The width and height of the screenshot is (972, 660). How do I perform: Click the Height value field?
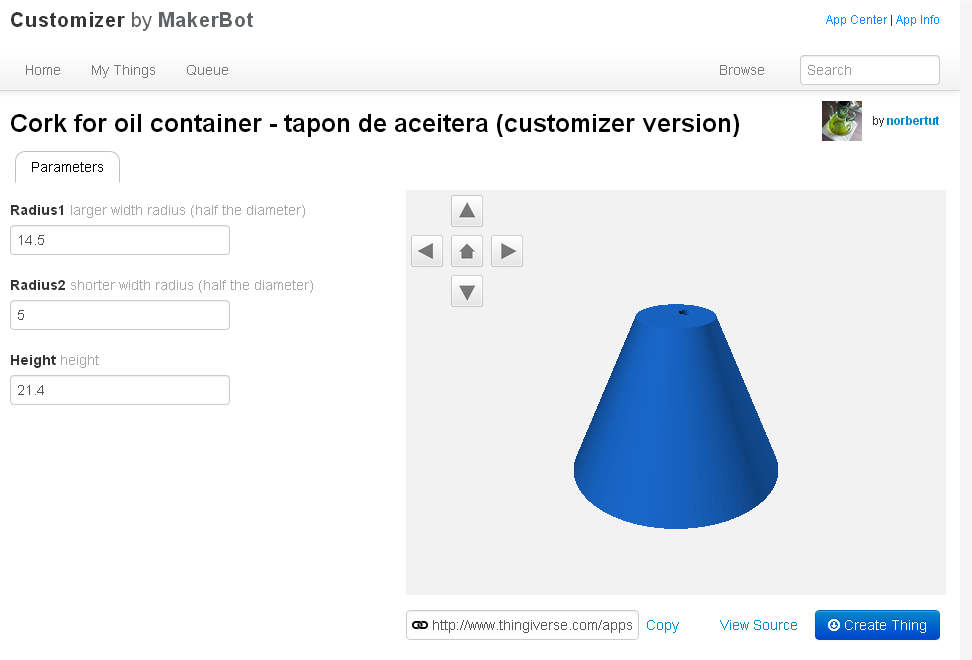click(120, 390)
